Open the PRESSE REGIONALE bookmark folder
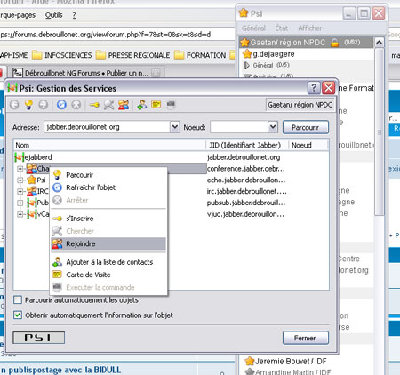Image resolution: width=400 pixels, height=375 pixels. 133,55
